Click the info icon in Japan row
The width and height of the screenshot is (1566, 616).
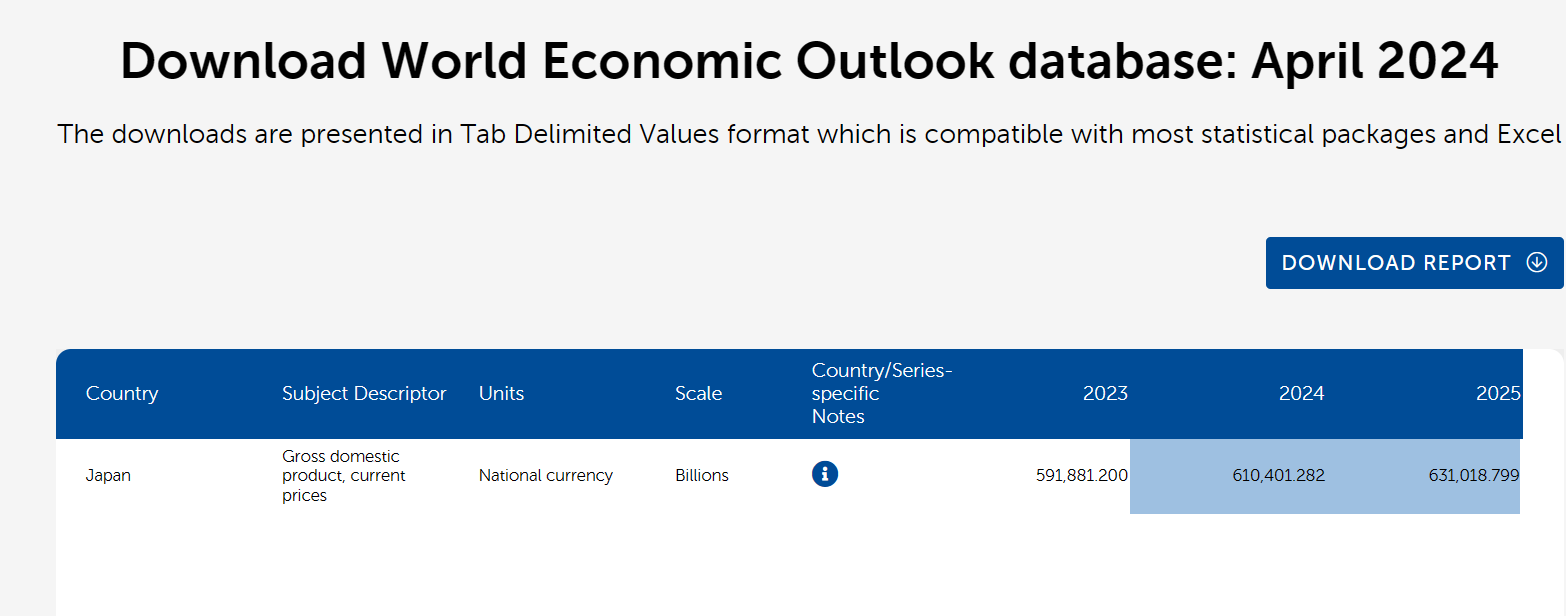coord(824,474)
